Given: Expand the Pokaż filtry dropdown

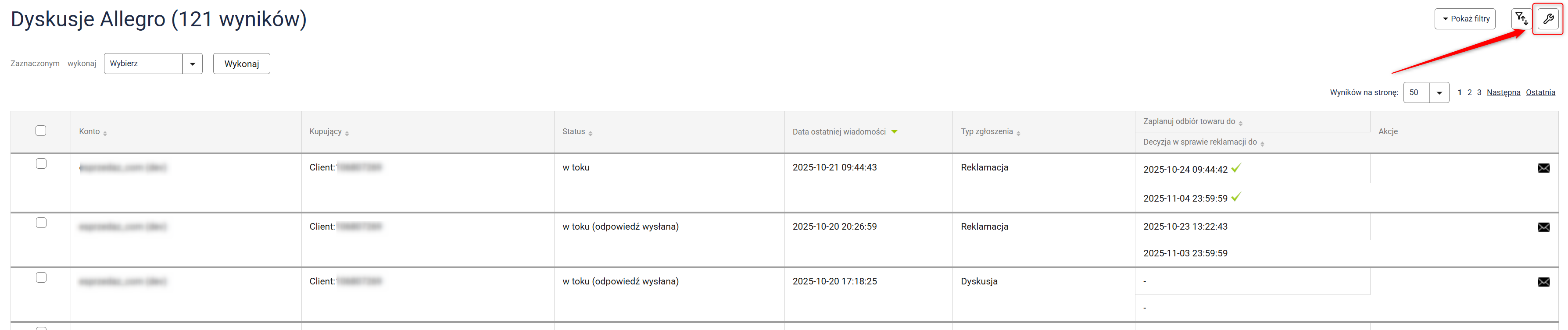Looking at the screenshot, I should click(x=1464, y=19).
